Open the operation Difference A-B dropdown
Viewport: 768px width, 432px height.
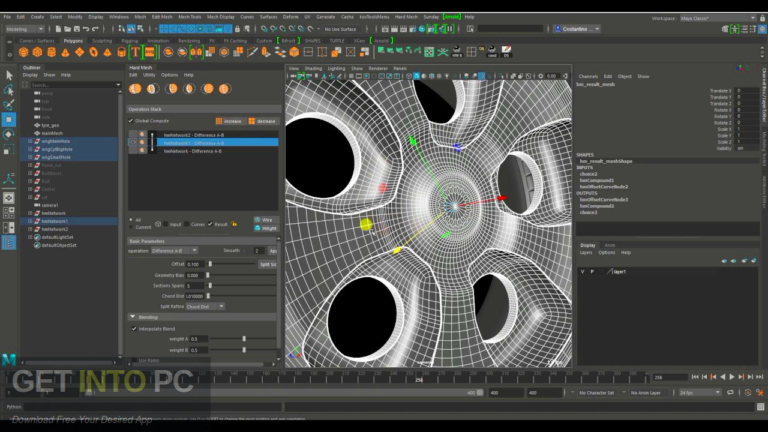click(174, 251)
